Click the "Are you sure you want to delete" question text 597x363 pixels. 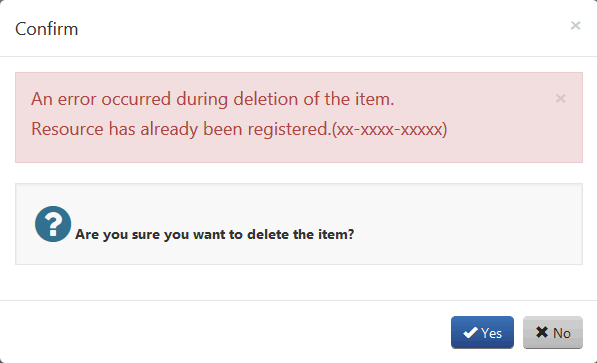click(214, 234)
